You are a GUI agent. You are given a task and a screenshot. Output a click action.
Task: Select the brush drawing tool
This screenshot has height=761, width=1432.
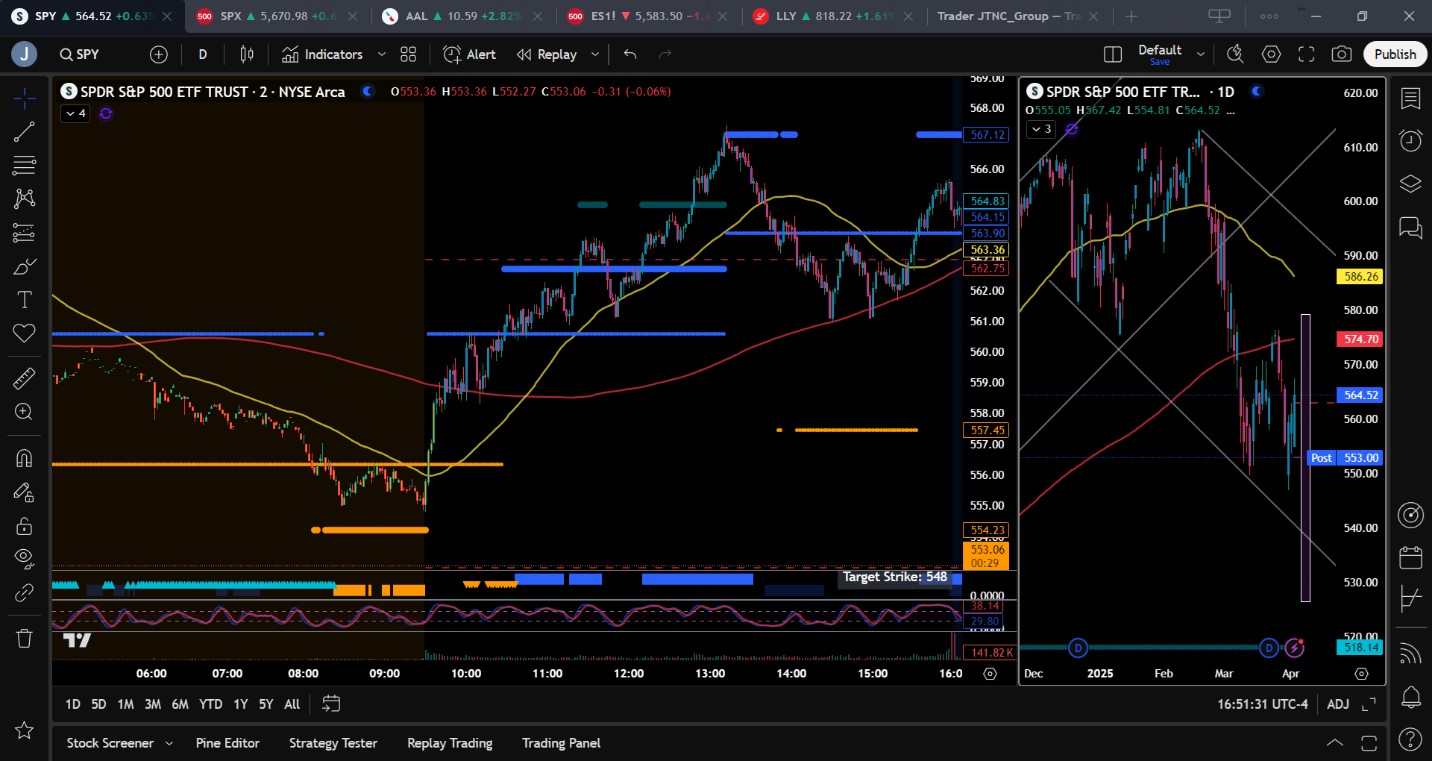click(24, 267)
